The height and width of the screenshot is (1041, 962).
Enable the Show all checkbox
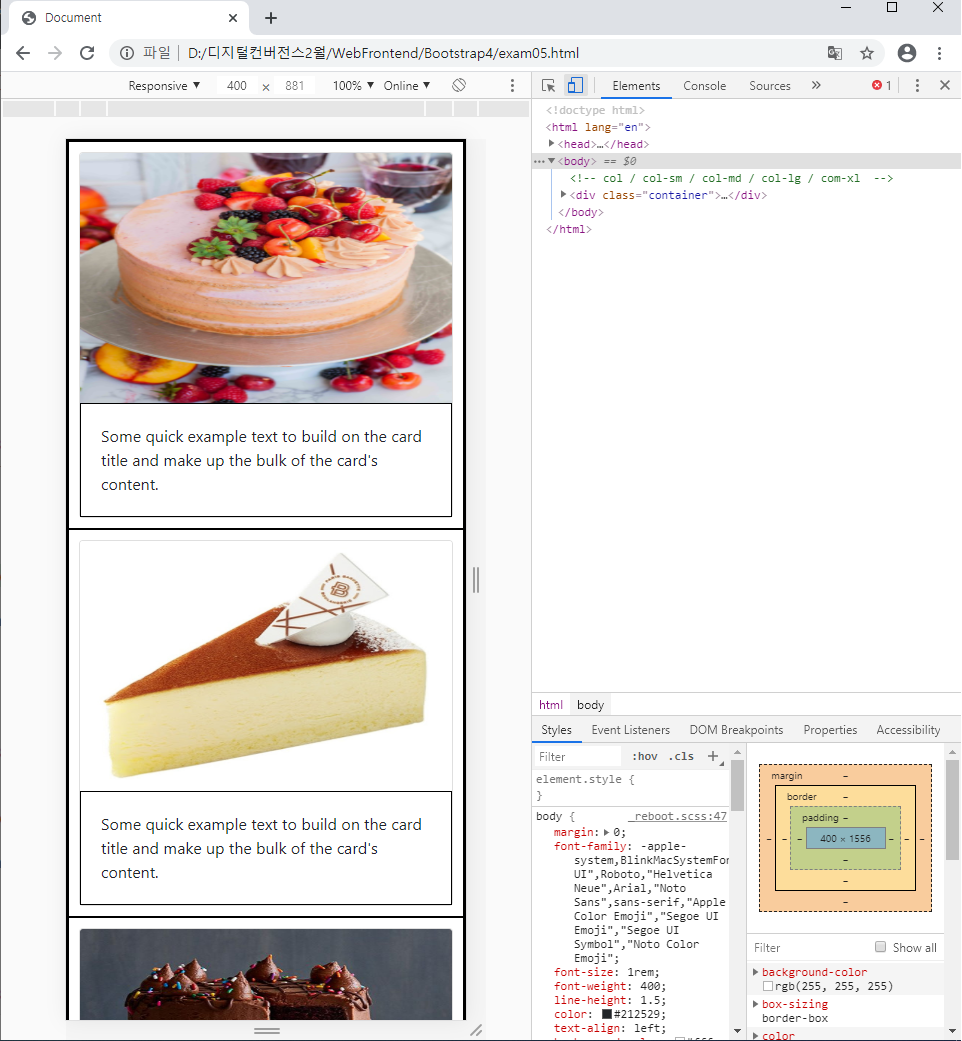tap(880, 947)
